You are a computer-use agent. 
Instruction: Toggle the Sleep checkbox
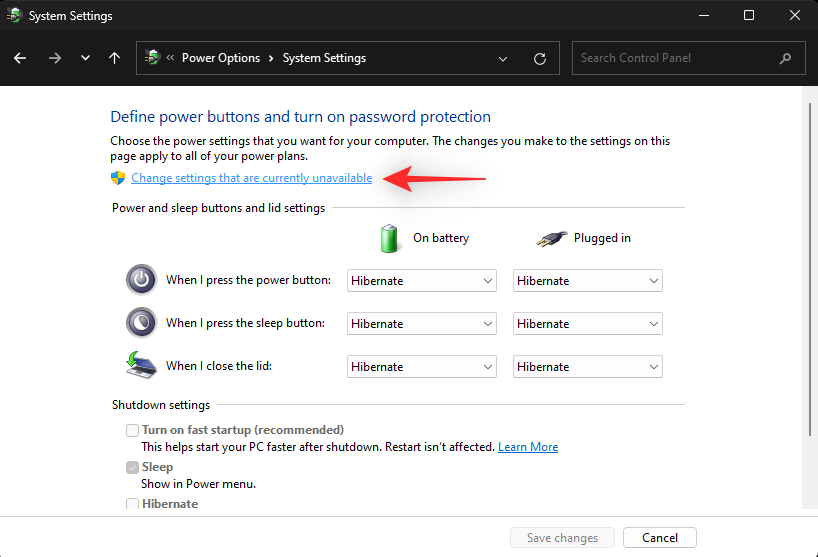[132, 467]
